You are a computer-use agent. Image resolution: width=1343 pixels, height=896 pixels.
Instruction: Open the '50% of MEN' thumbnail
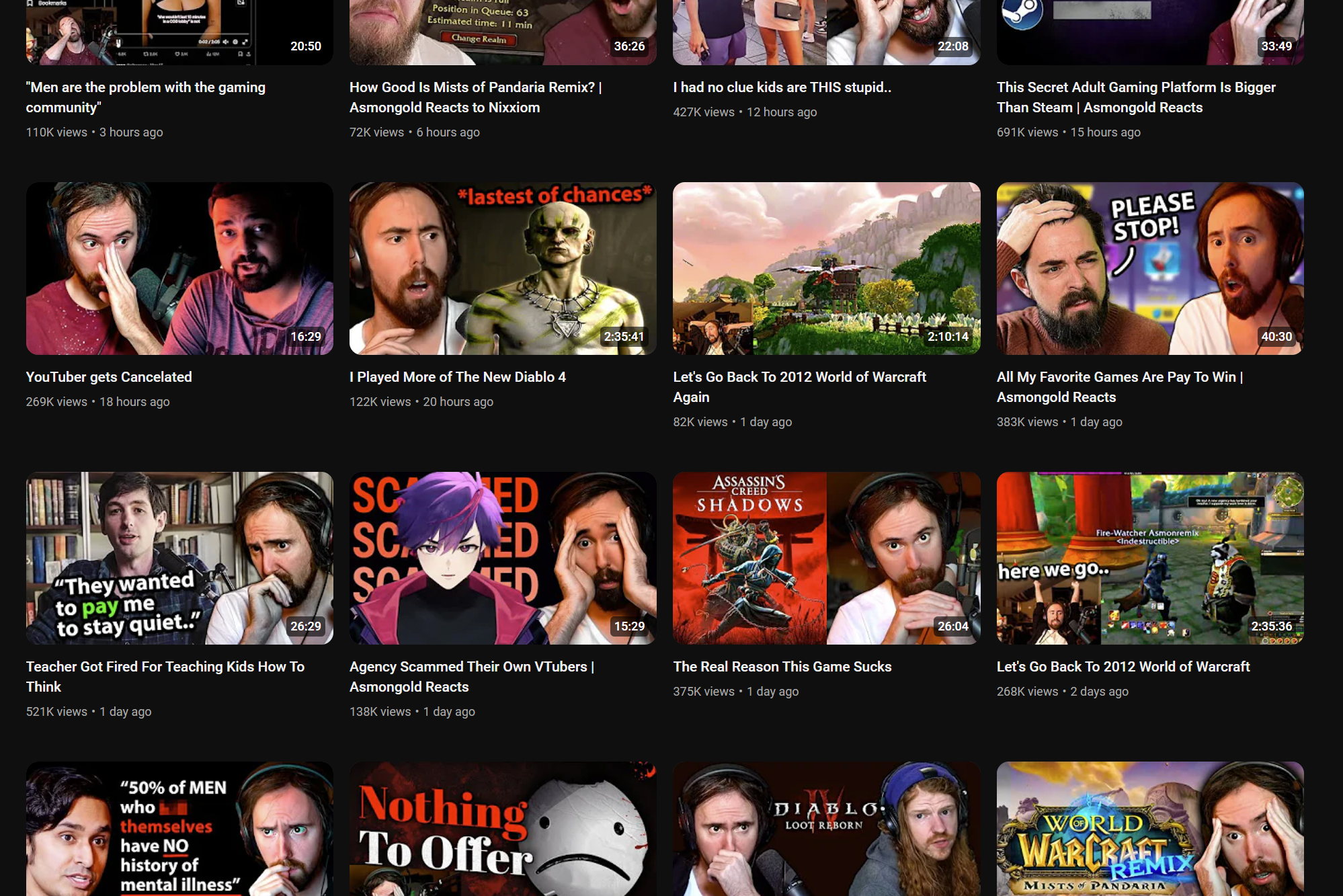coord(179,828)
